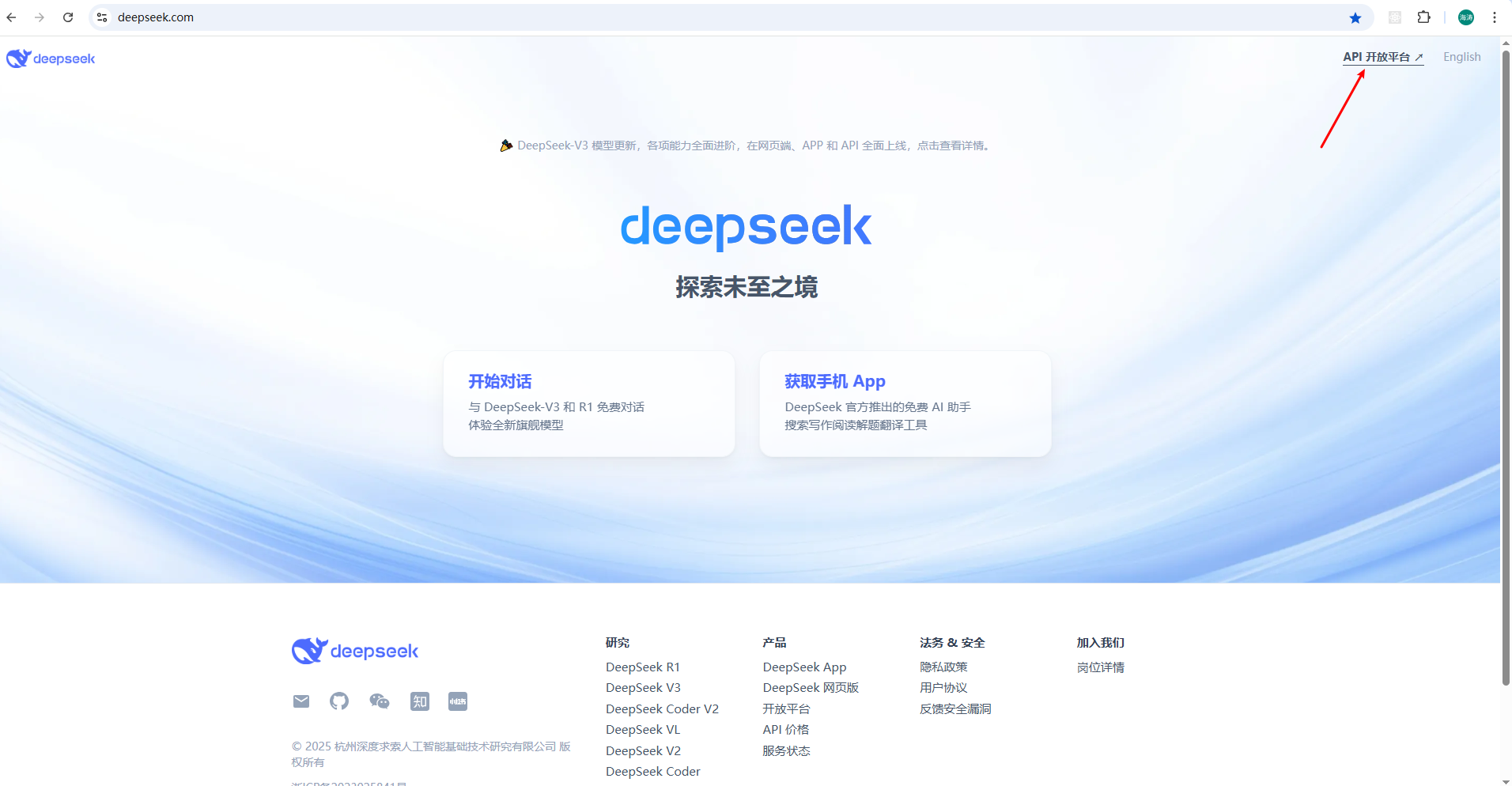
Task: Reload the page
Action: 68,17
